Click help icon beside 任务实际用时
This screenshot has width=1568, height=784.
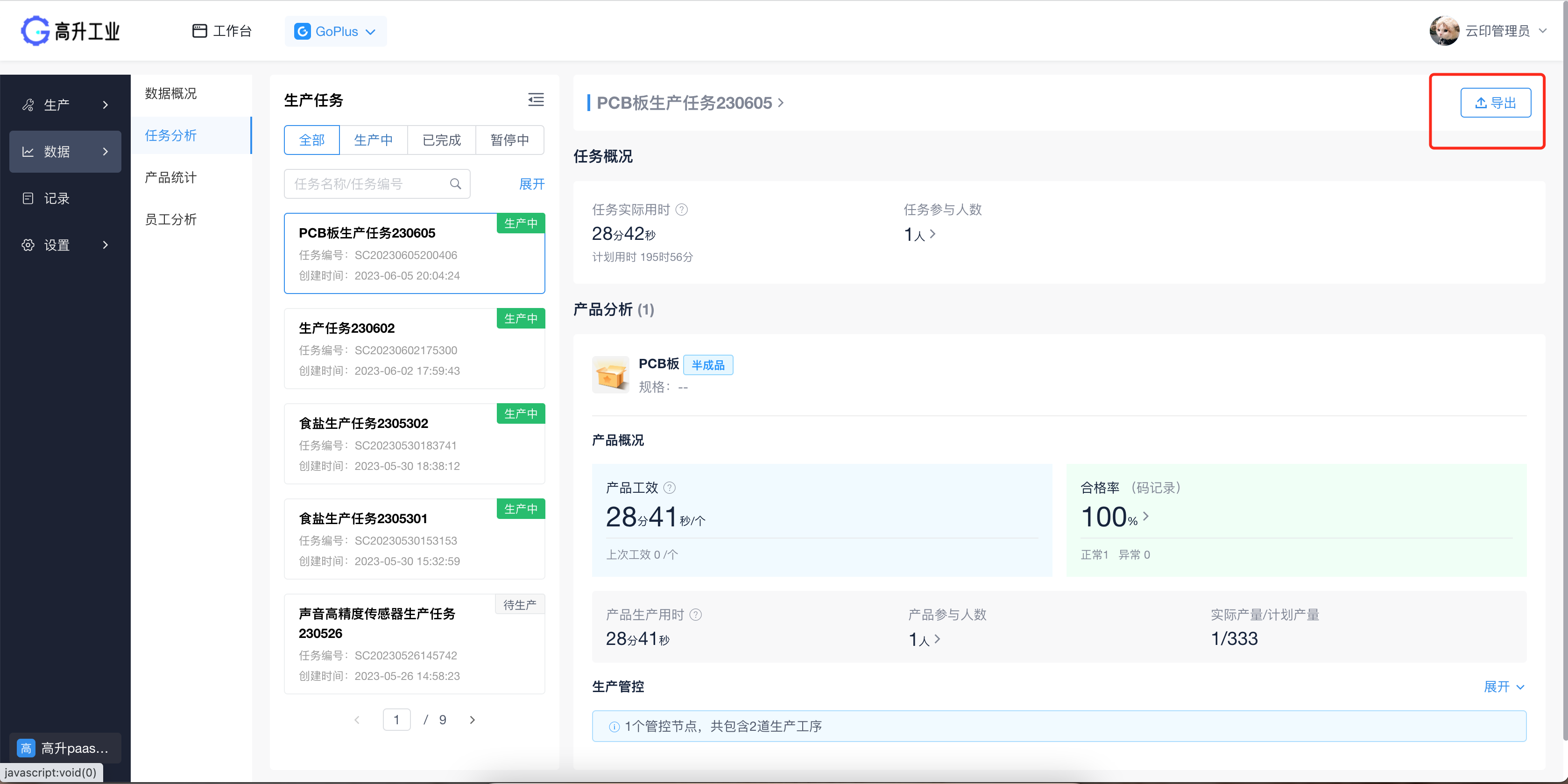coord(682,210)
